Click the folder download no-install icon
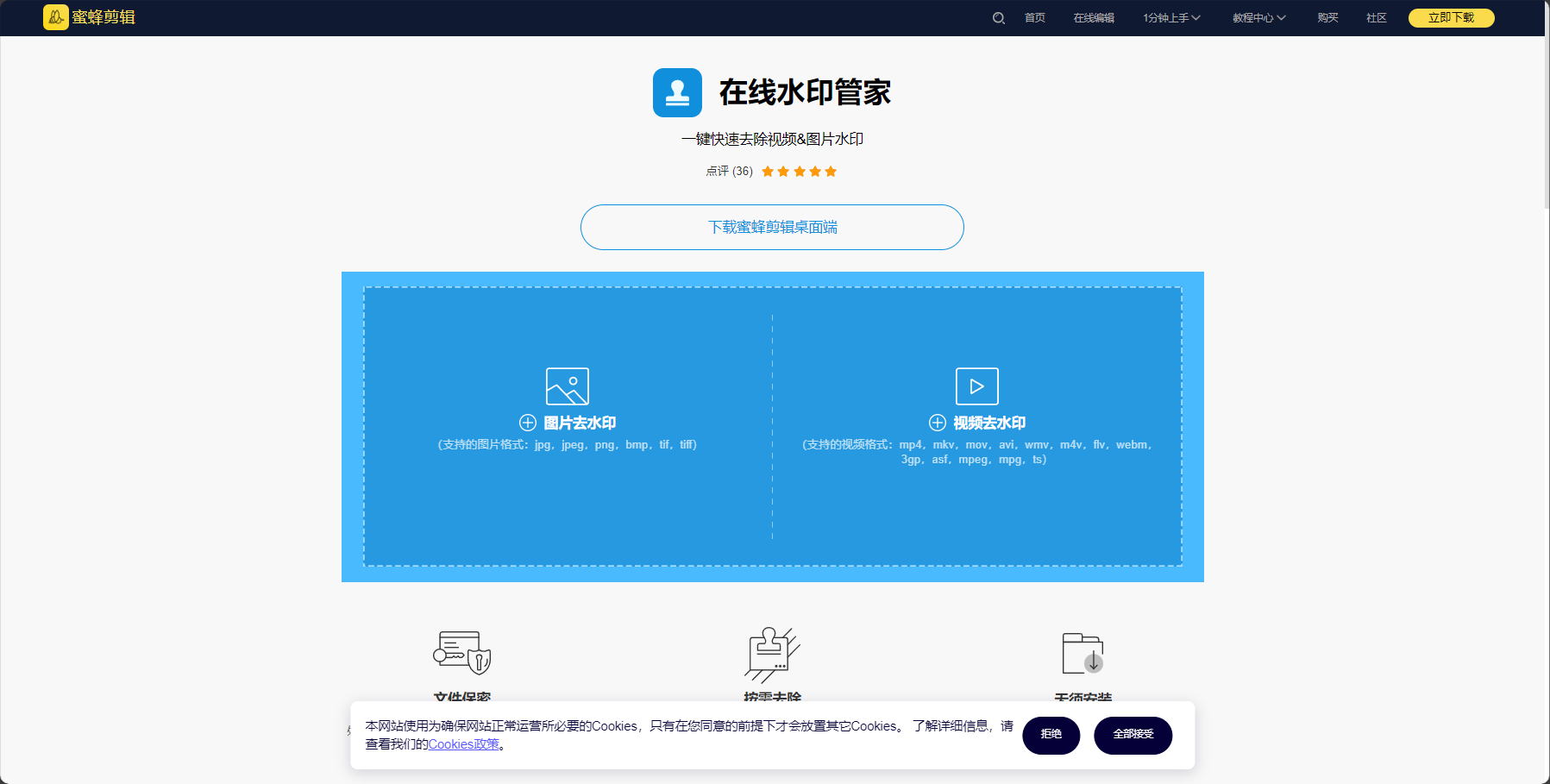Screen dimensions: 1550x784 pos(1083,653)
